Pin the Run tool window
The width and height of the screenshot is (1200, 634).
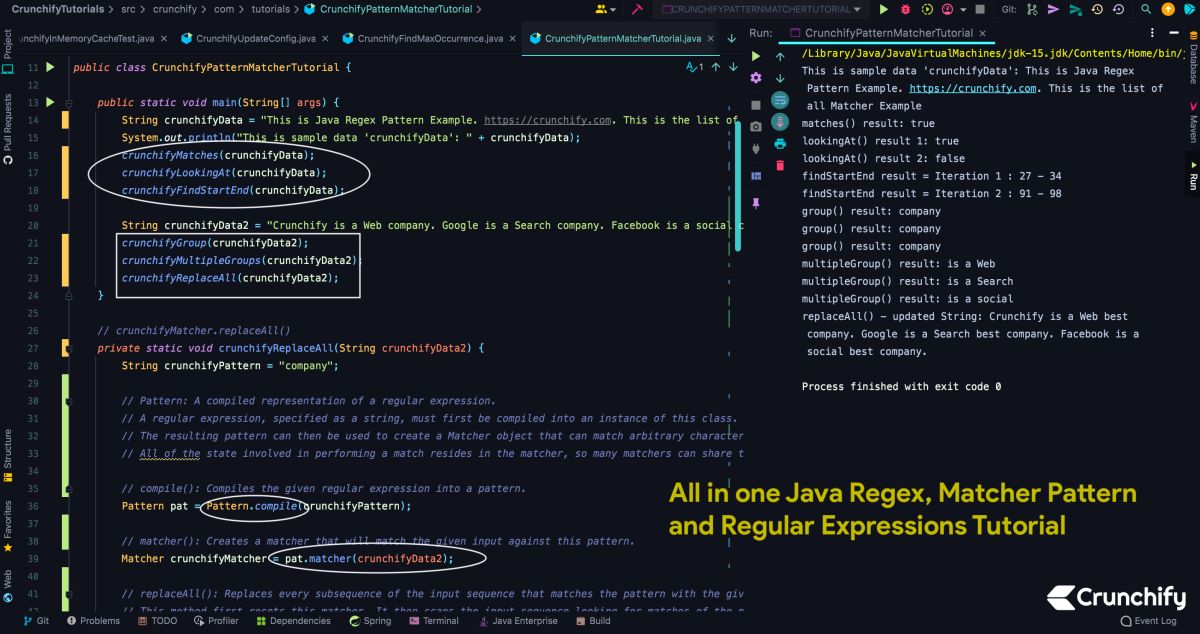tap(756, 202)
